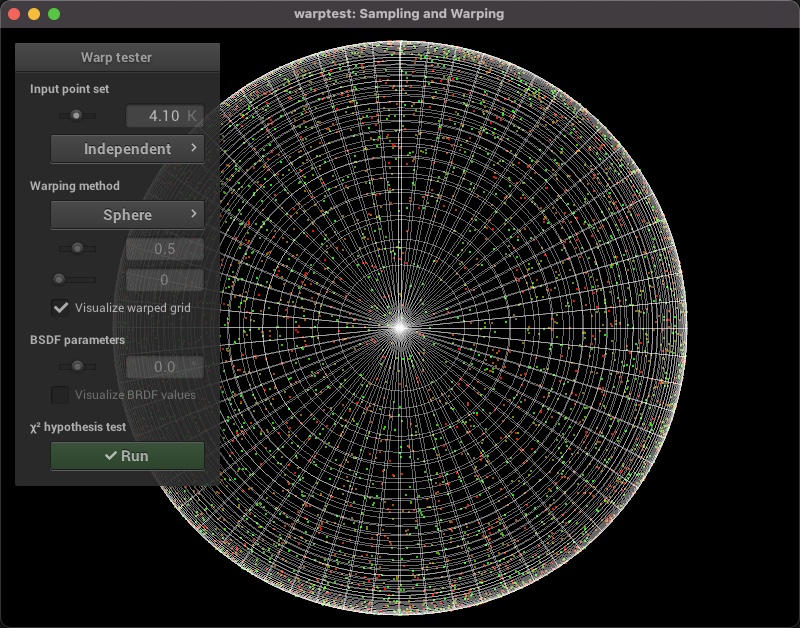Screen dimensions: 800x628
Task: Click the warp parameter slider beside 0.5
Action: (77, 248)
